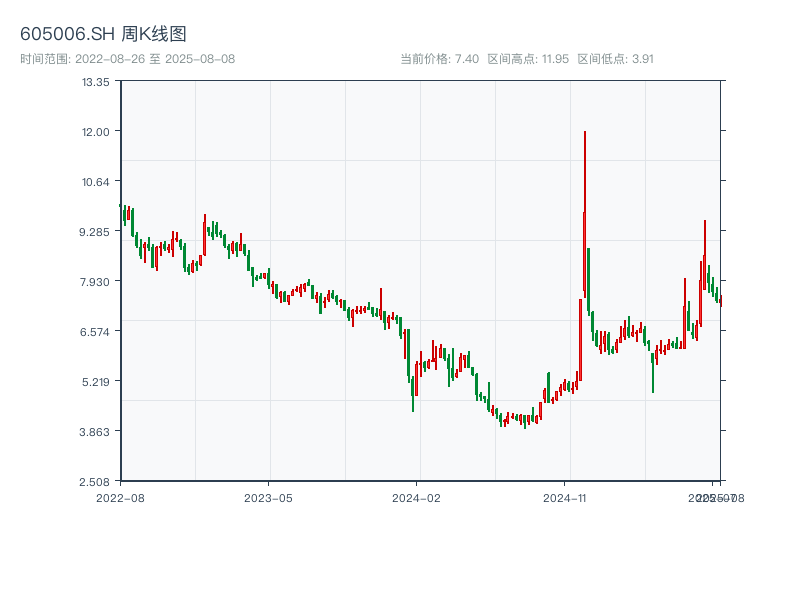Select the 2024-11 date axis label
Image resolution: width=800 pixels, height=600 pixels.
pos(566,497)
